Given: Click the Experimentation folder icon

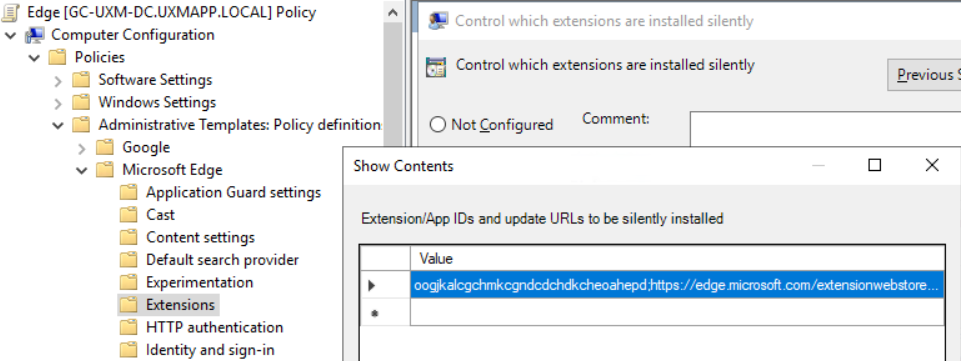Looking at the screenshot, I should [x=128, y=283].
